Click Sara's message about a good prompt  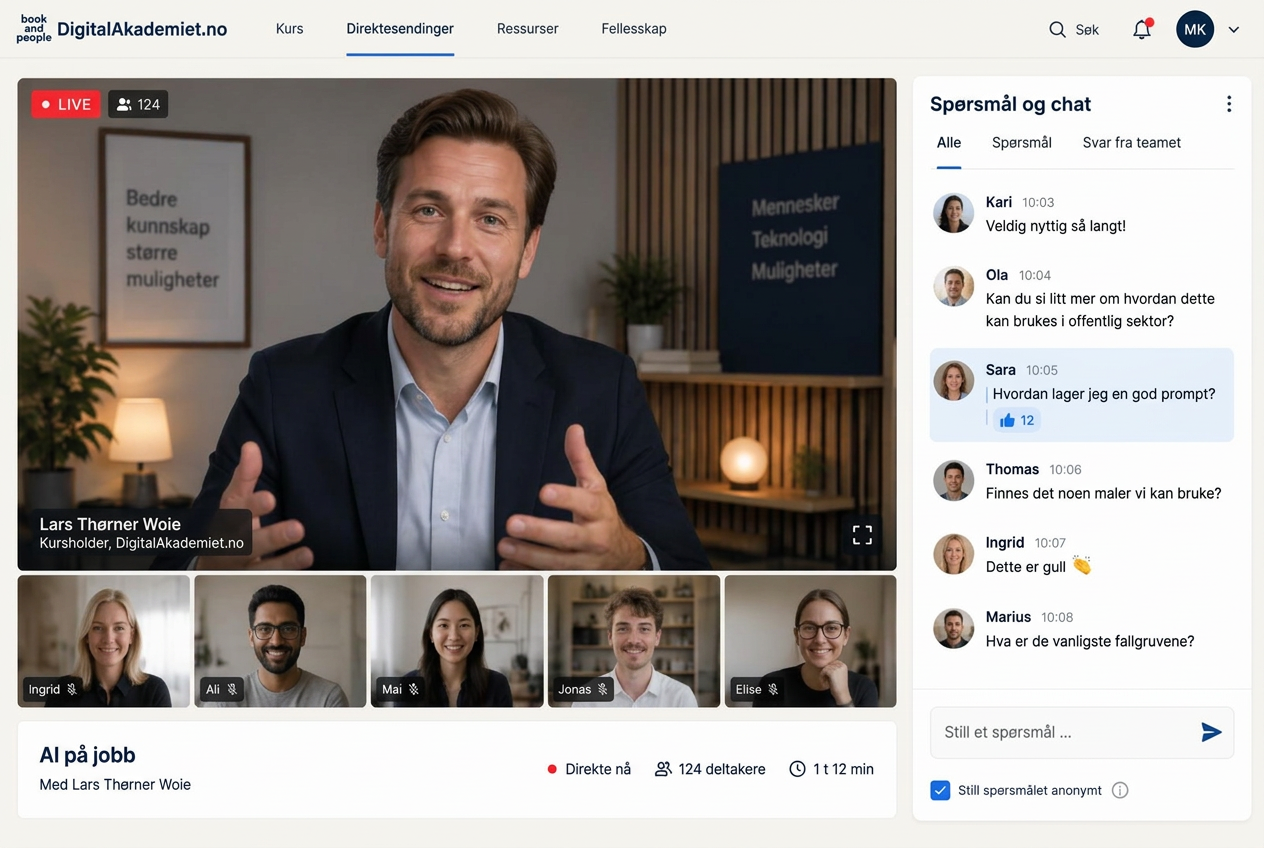point(1104,394)
